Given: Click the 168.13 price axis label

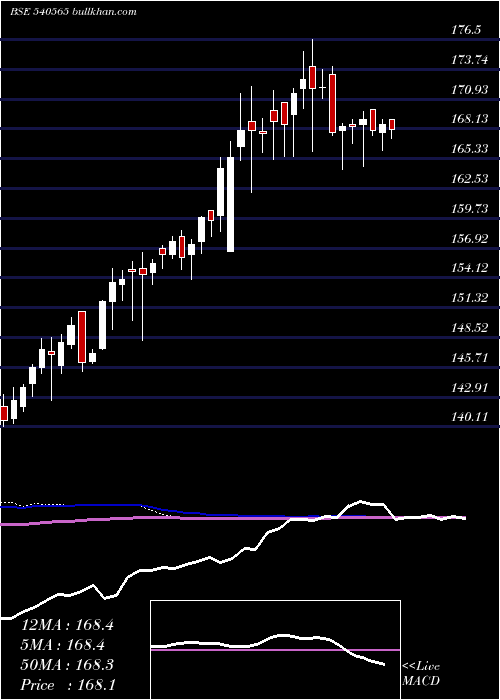Looking at the screenshot, I should point(470,119).
